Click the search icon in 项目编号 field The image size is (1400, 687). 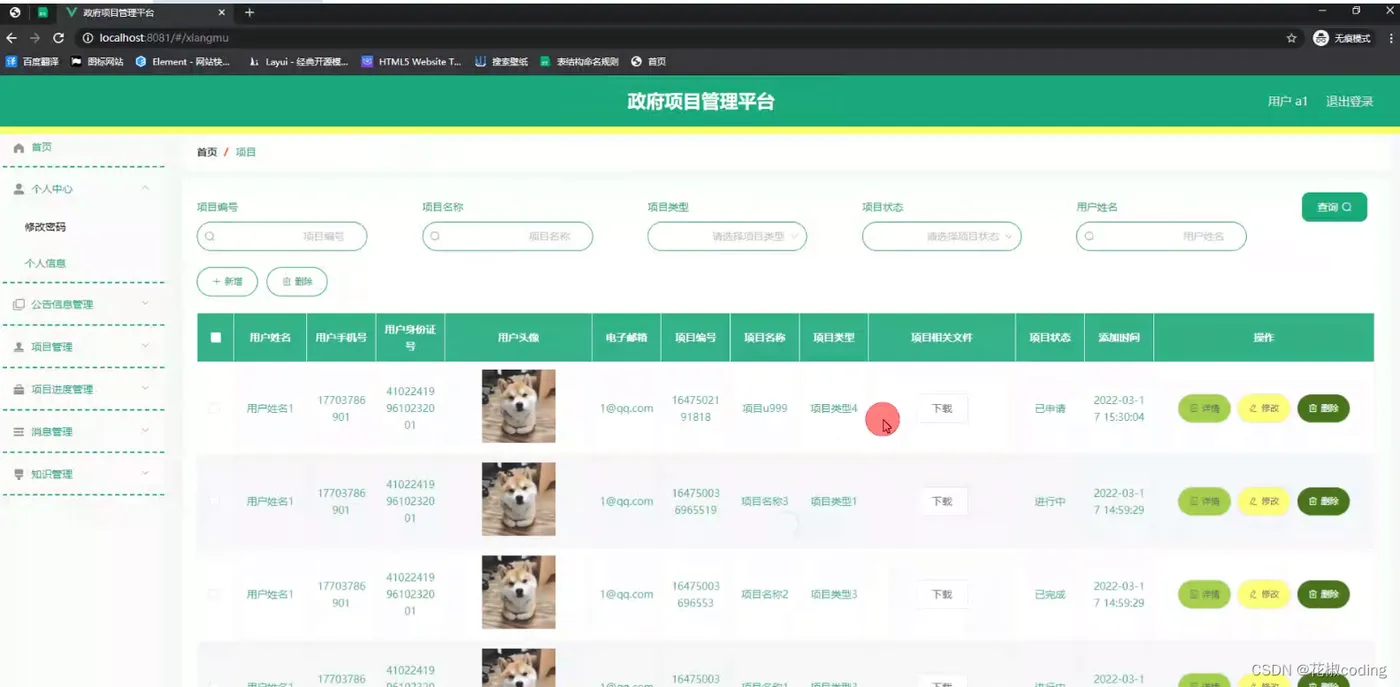click(x=211, y=236)
